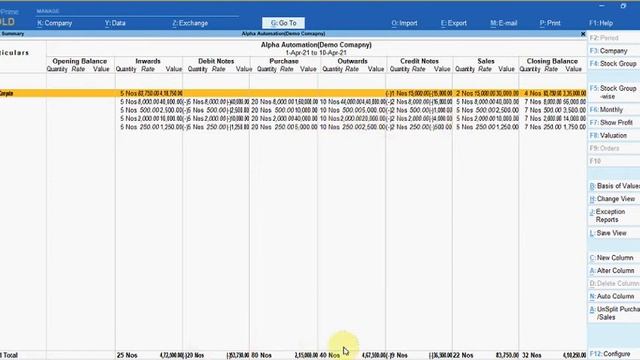Click F4: Stock Group button
The height and width of the screenshot is (360, 640).
pyautogui.click(x=613, y=64)
